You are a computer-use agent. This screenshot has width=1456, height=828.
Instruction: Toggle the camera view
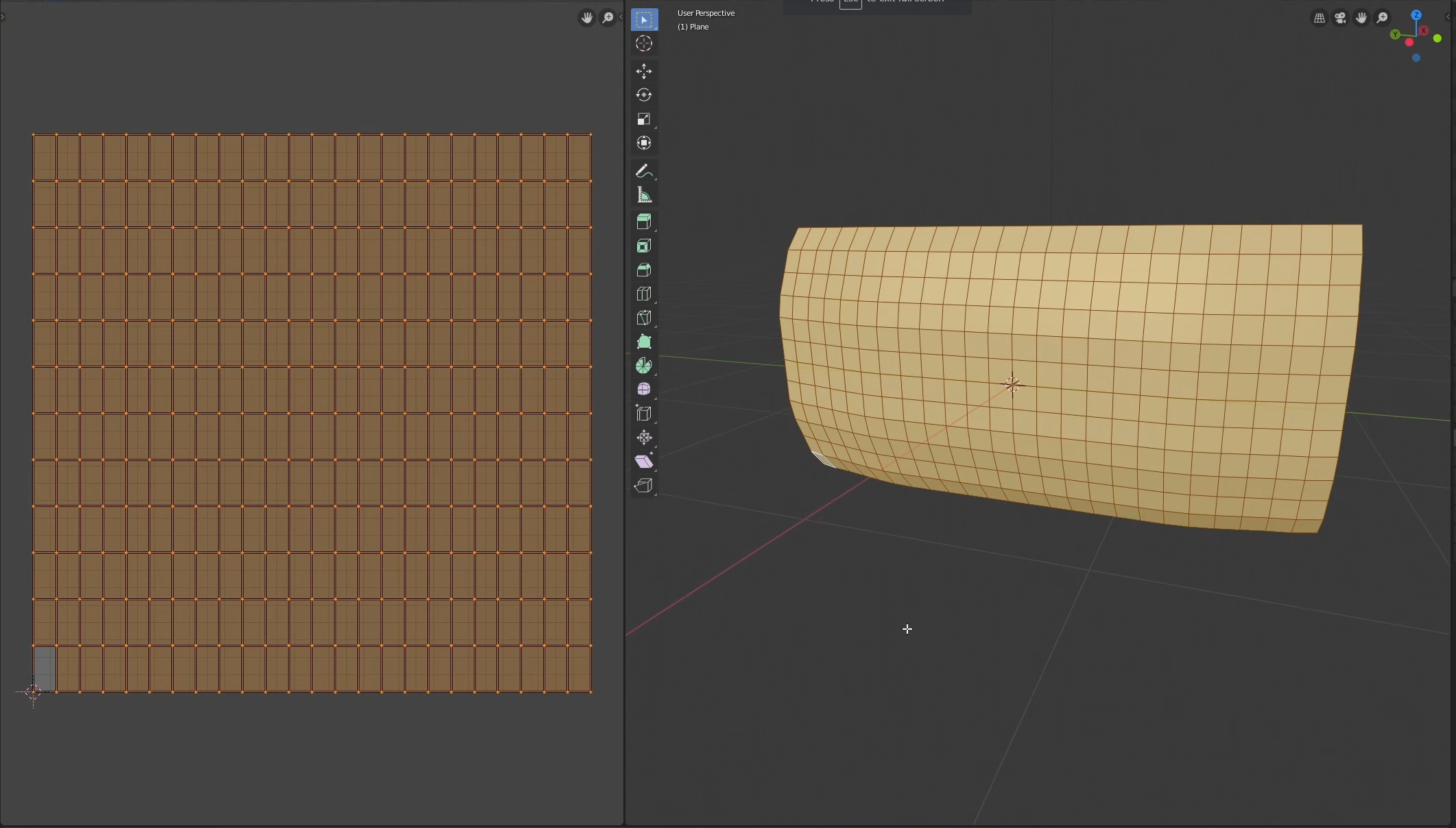coord(1340,18)
